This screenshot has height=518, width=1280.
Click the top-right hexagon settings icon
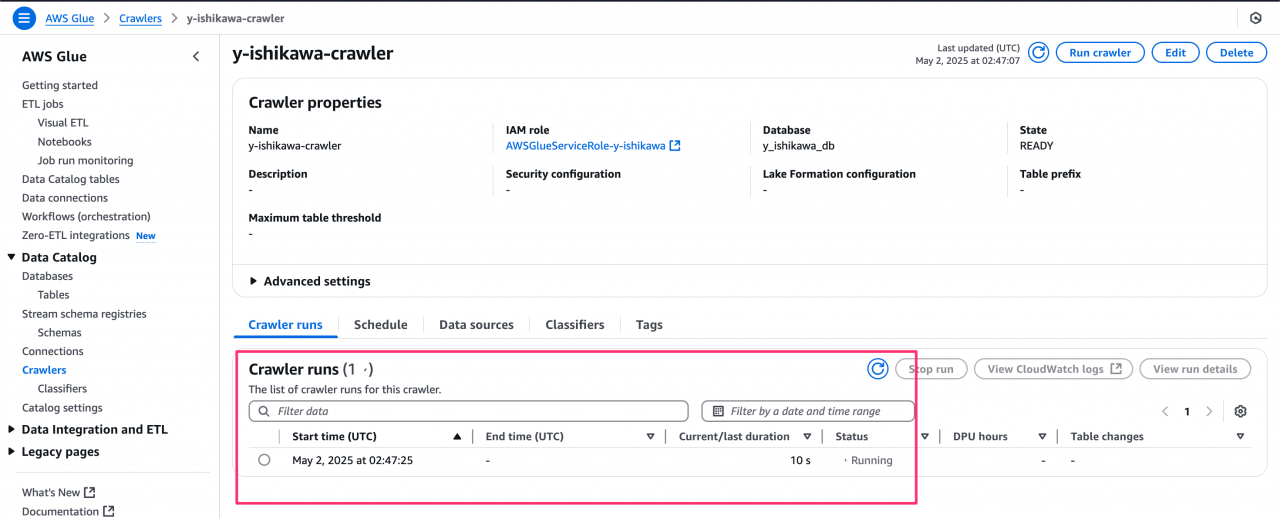(1256, 18)
